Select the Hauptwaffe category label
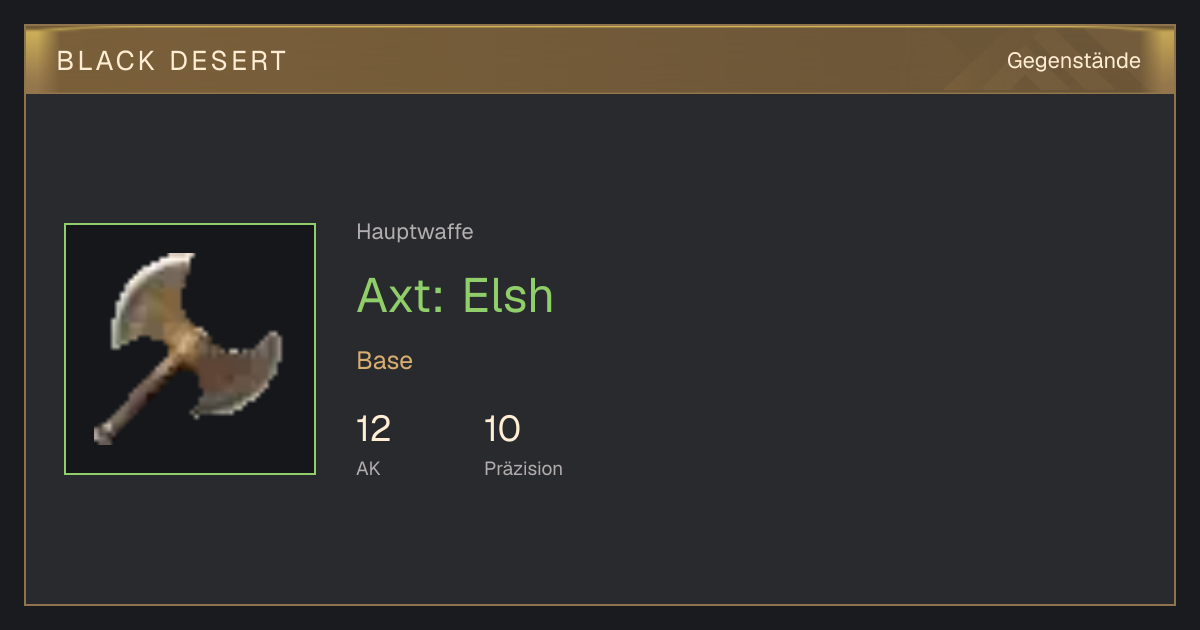Image resolution: width=1200 pixels, height=630 pixels. tap(415, 232)
